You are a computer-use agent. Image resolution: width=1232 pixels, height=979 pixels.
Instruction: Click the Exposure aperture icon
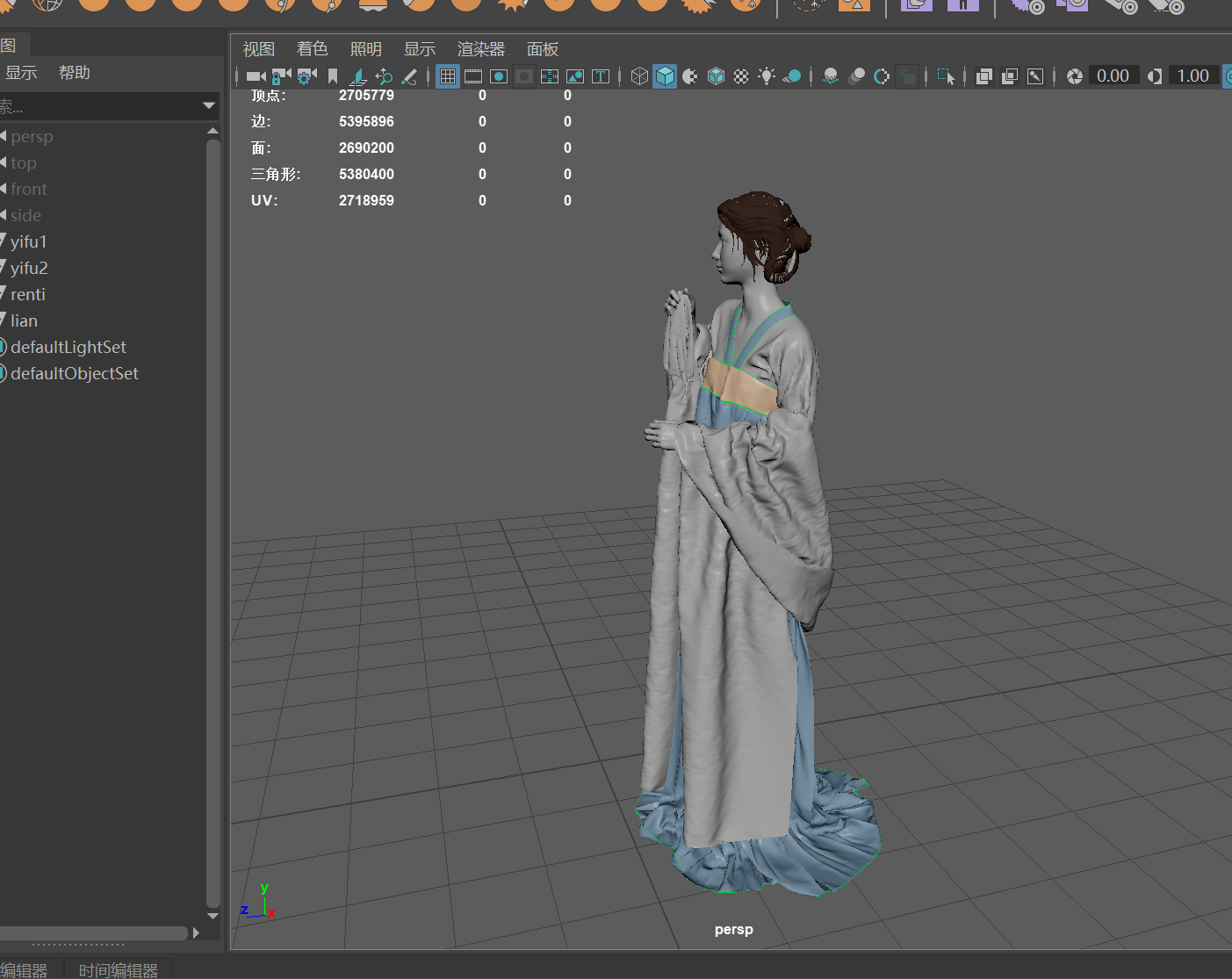pos(1074,76)
